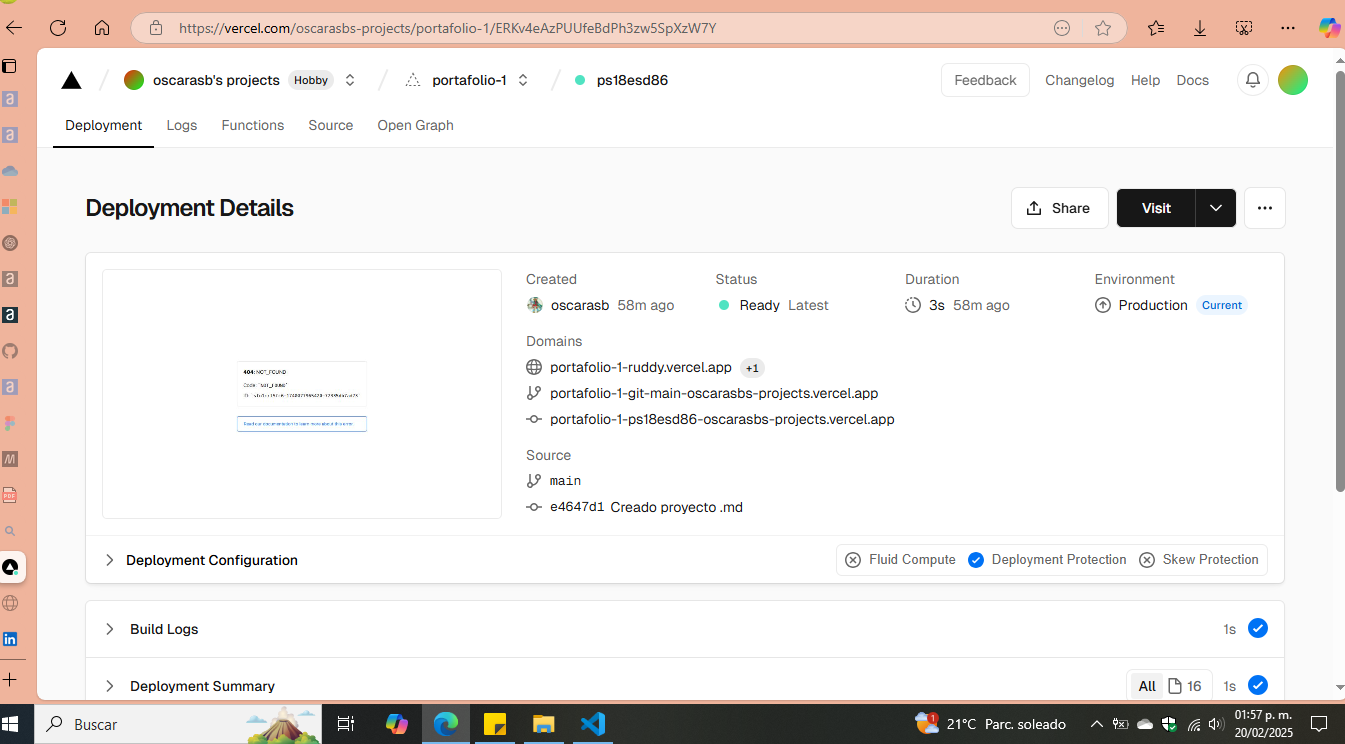
Task: Open the git-main branch domain link
Action: tap(714, 394)
